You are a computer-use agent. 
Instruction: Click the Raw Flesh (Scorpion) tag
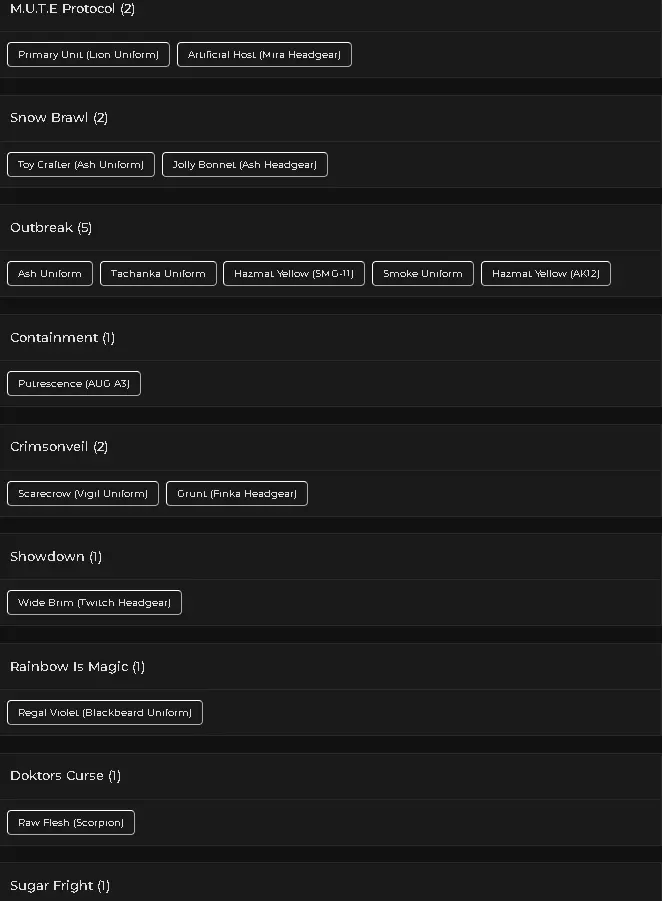[71, 822]
